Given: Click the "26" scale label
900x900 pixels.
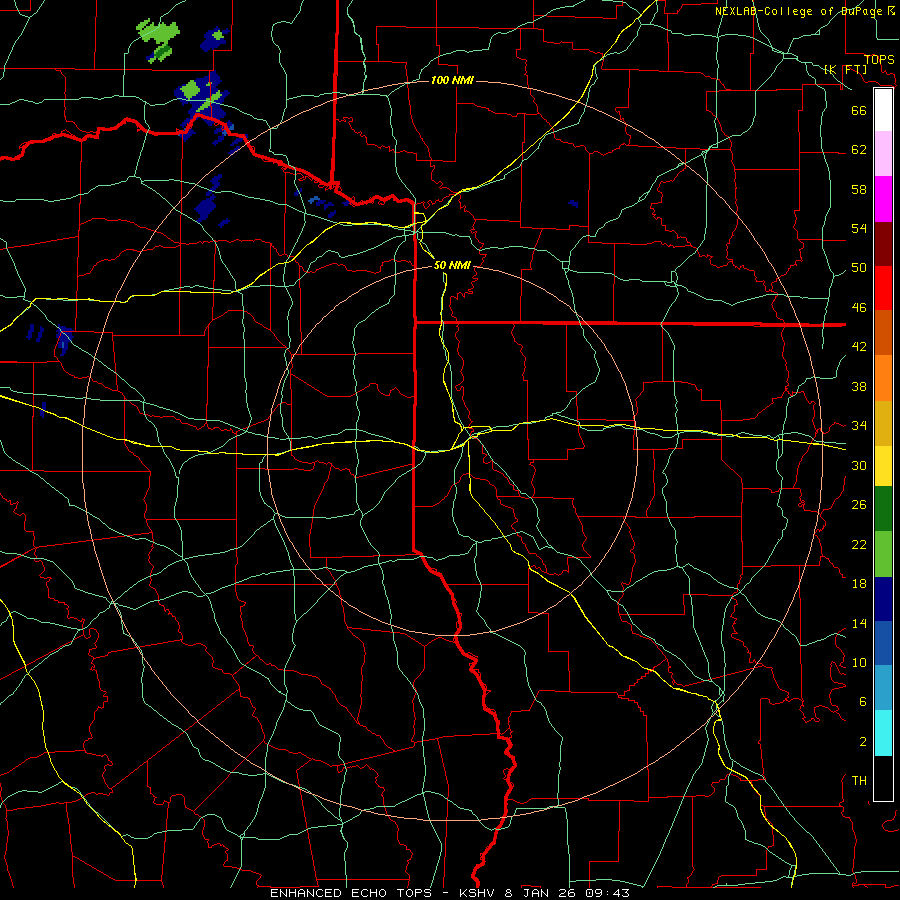Looking at the screenshot, I should [859, 505].
